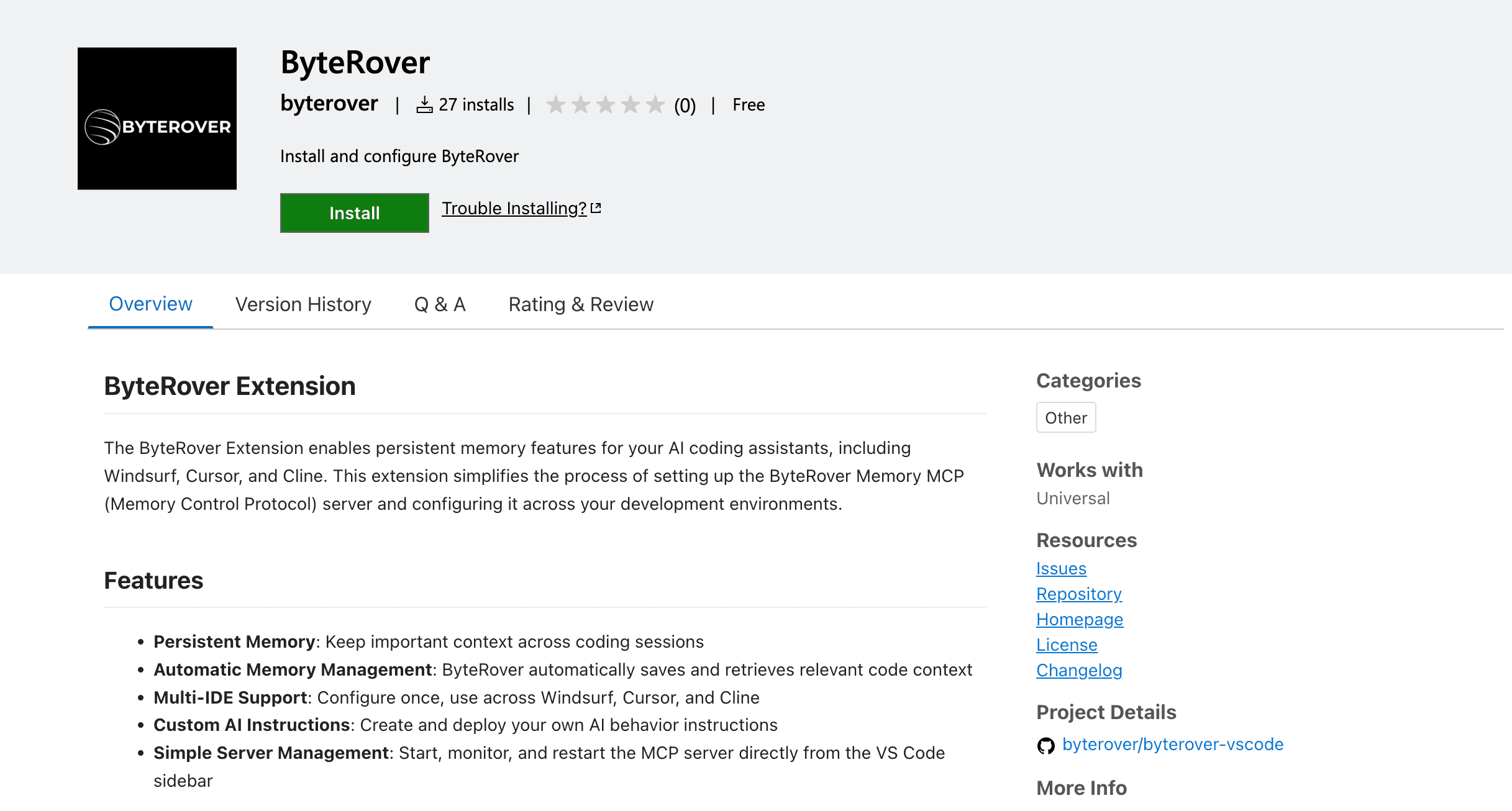The image size is (1512, 811).
Task: Click the Multi-IDE Support feature item
Action: tap(457, 697)
